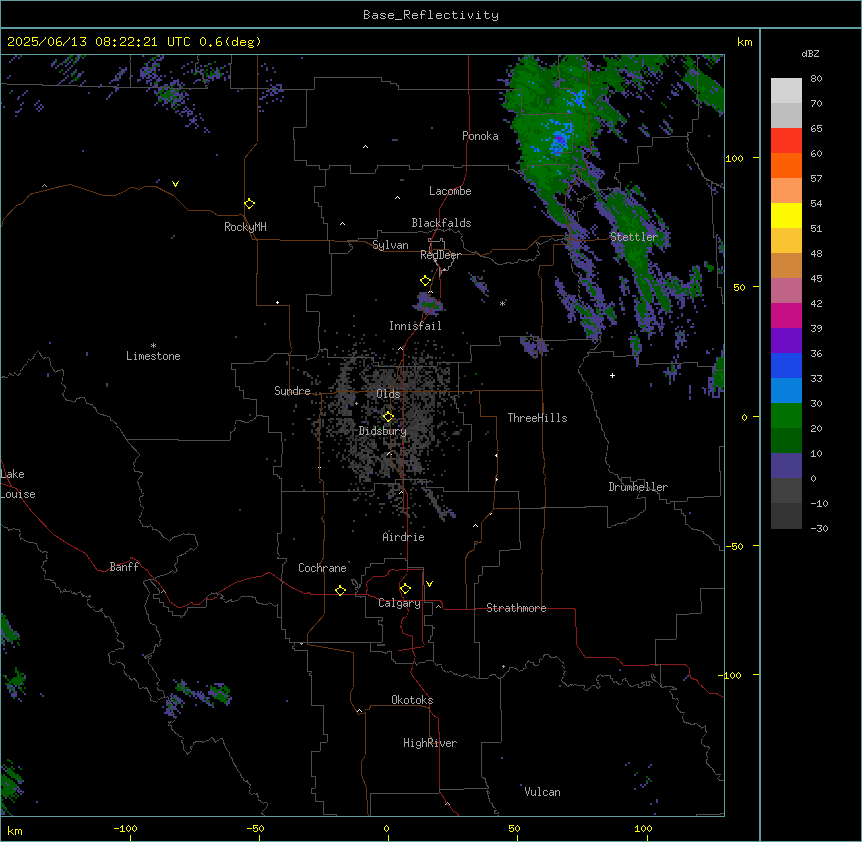Click the Blackfalds city label
The width and height of the screenshot is (862, 842).
[441, 223]
